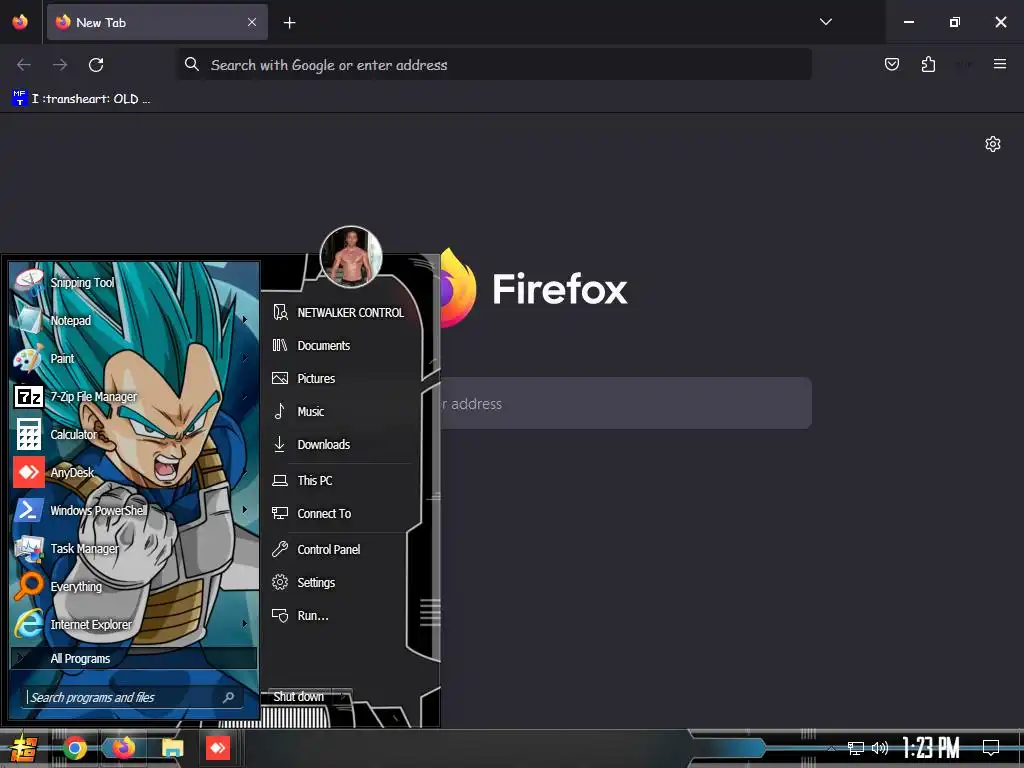Open File Explorer from the taskbar
This screenshot has height=768, width=1024.
(172, 748)
